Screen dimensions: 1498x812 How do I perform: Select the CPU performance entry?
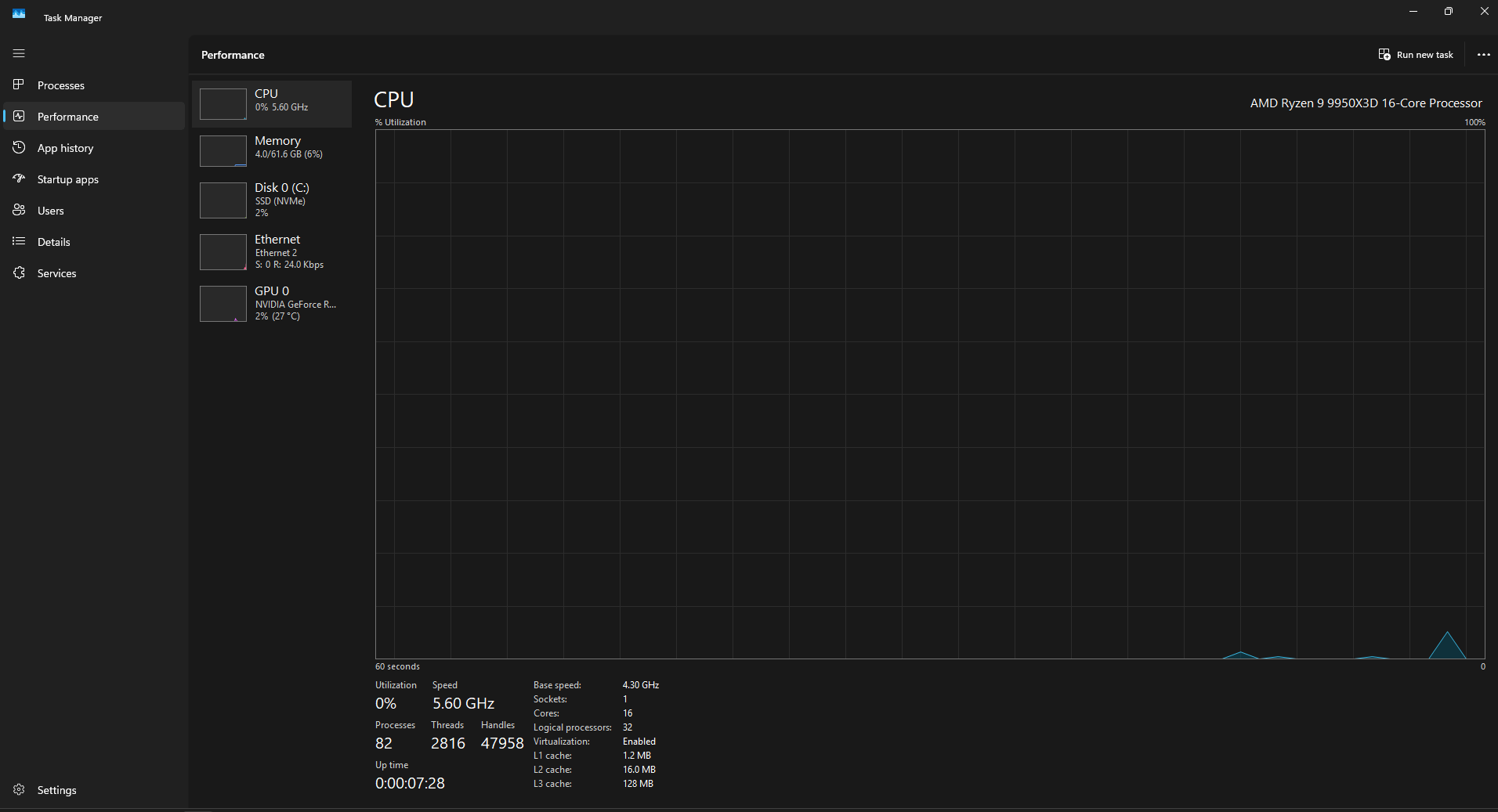click(272, 103)
